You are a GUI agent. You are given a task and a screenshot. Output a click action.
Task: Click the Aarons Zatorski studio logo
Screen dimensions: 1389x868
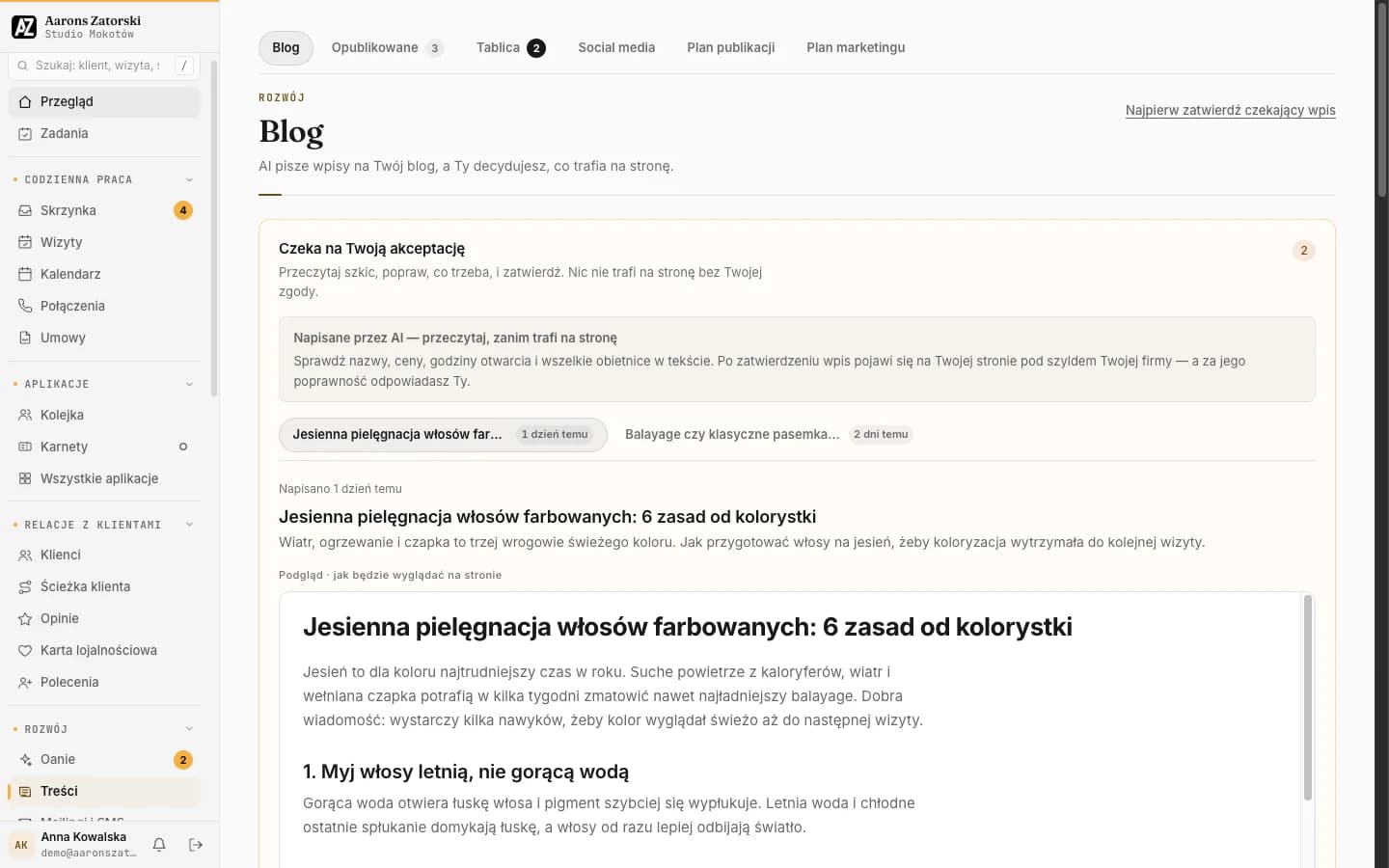tap(24, 27)
